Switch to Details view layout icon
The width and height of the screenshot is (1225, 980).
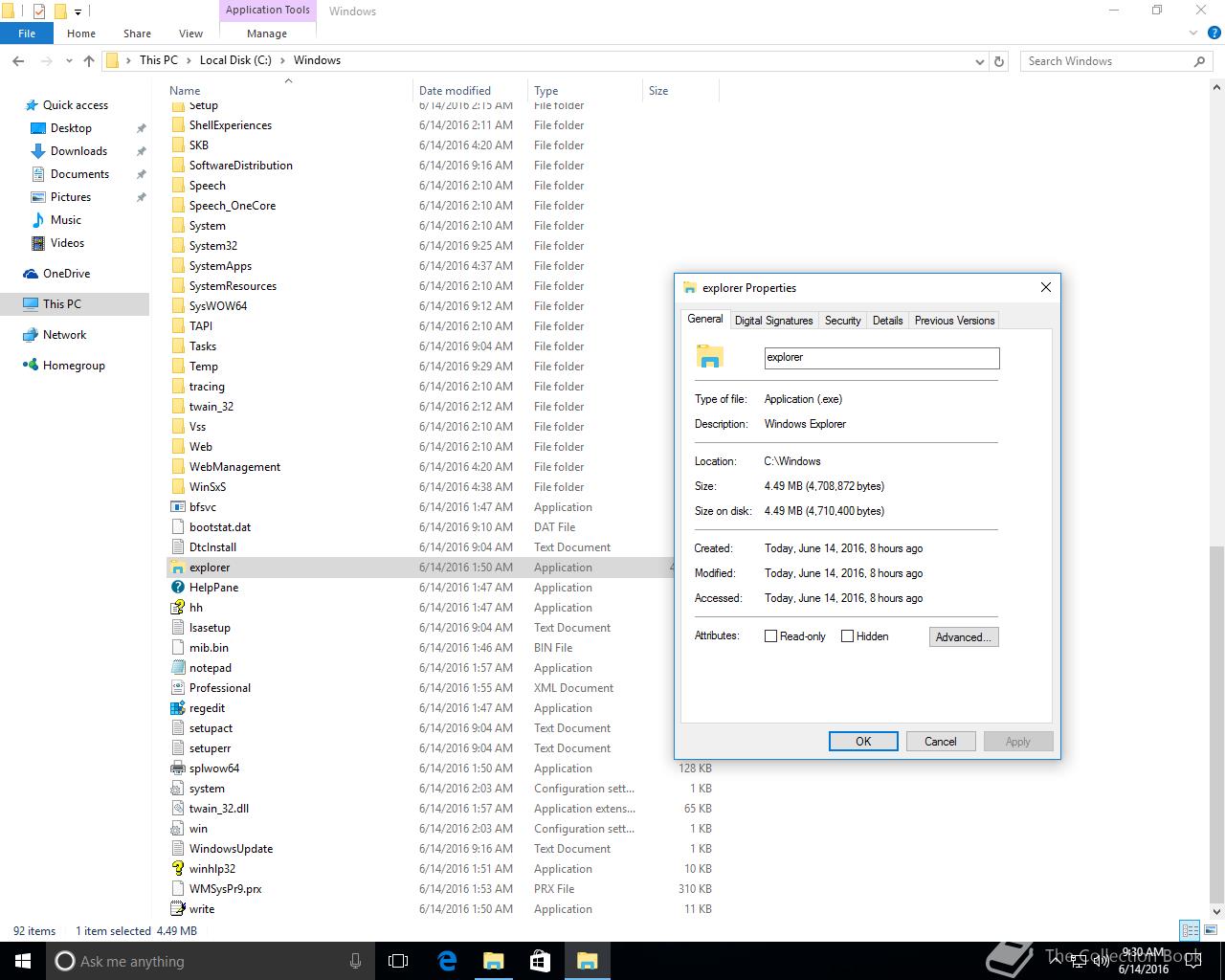tap(1191, 930)
